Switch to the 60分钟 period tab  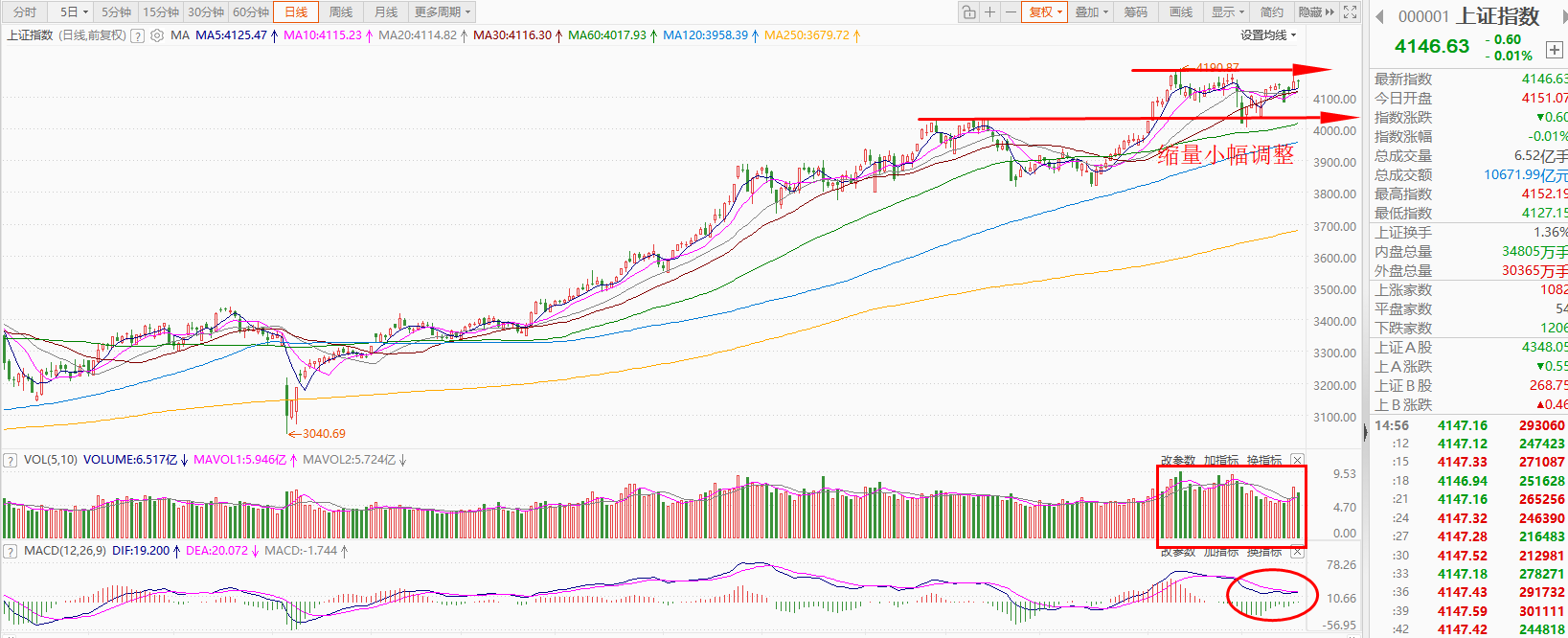click(x=251, y=12)
